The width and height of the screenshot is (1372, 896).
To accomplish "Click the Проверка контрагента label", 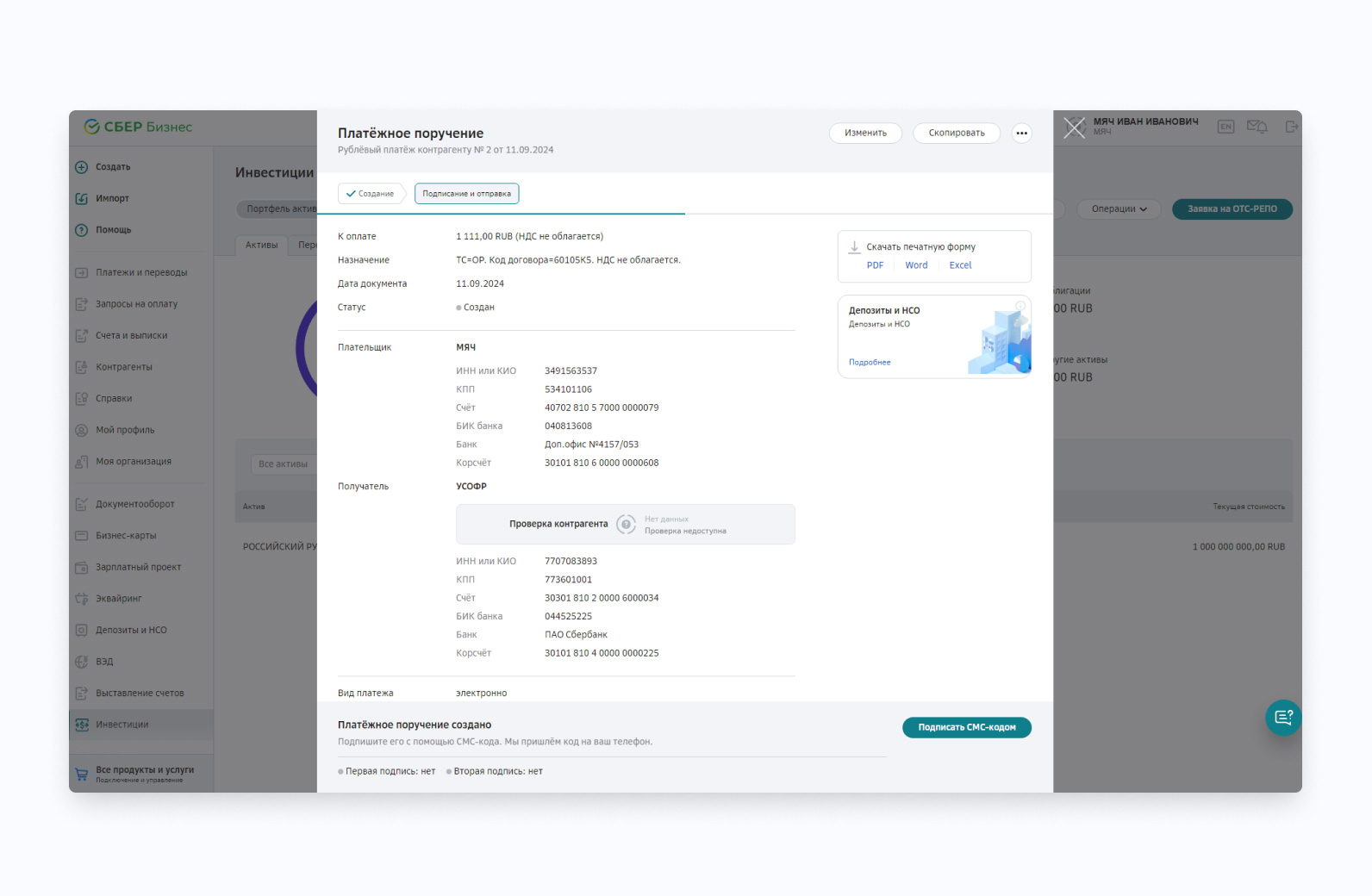I will [x=558, y=524].
